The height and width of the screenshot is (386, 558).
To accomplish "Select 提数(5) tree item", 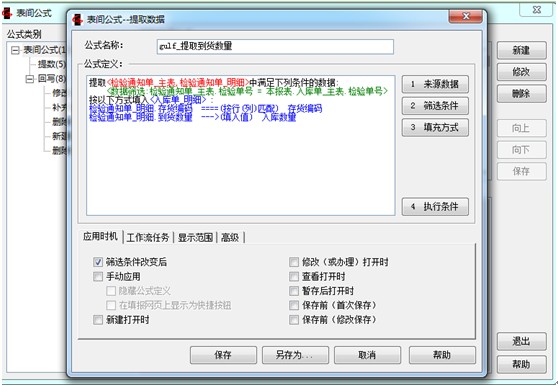I will [52, 64].
